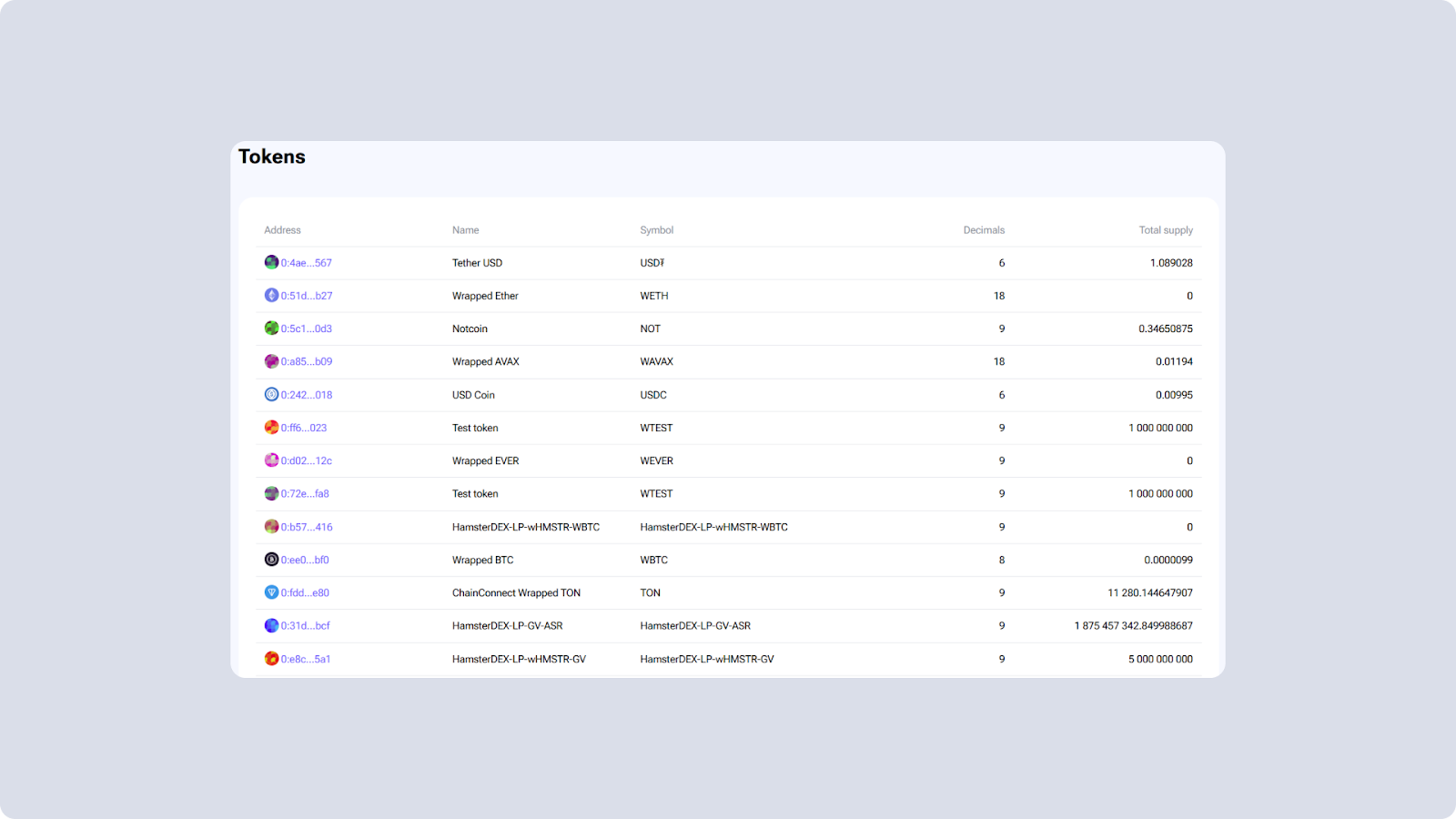Image resolution: width=1456 pixels, height=819 pixels.
Task: Click the USDC symbol cell
Action: 653,395
